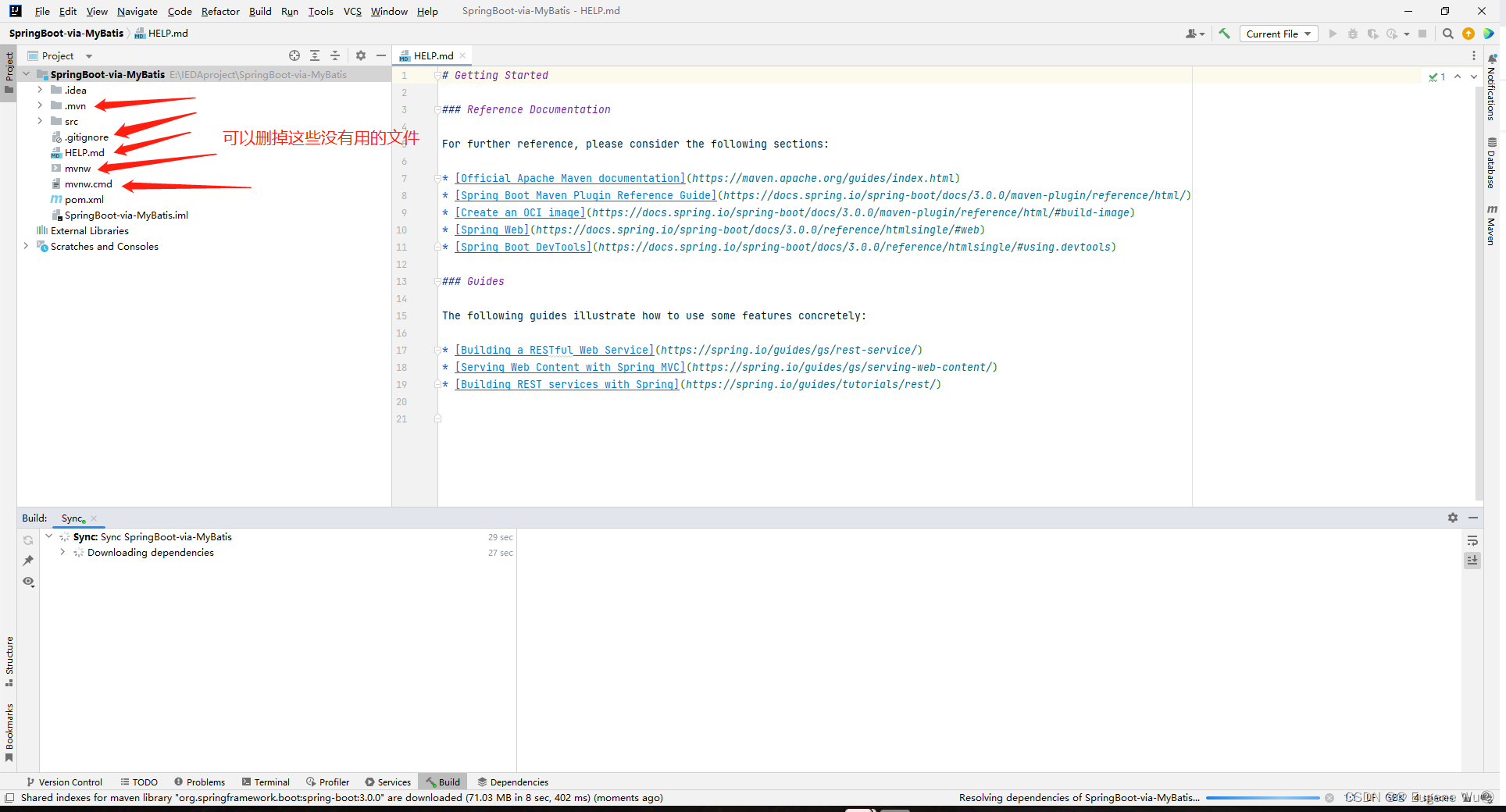
Task: Open the Terminal tool window
Action: 266,782
